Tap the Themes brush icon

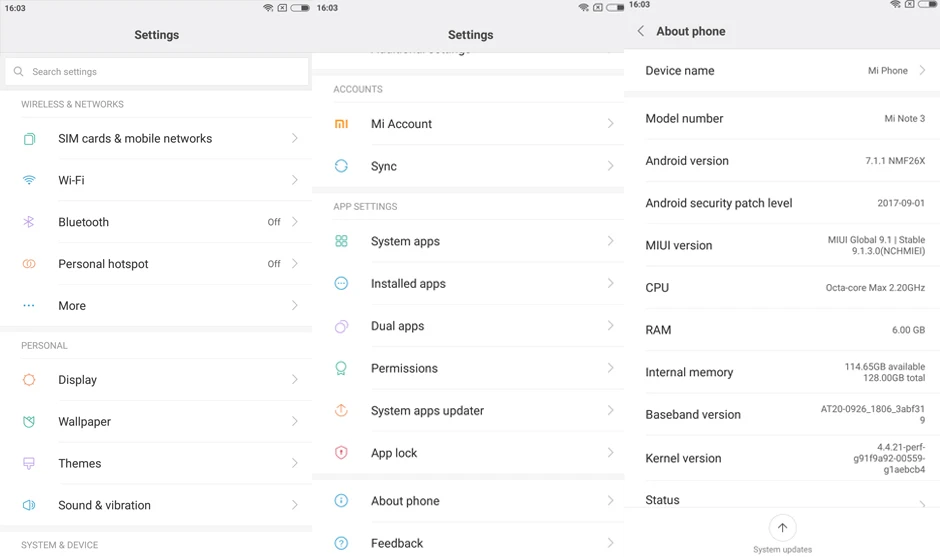pyautogui.click(x=29, y=463)
